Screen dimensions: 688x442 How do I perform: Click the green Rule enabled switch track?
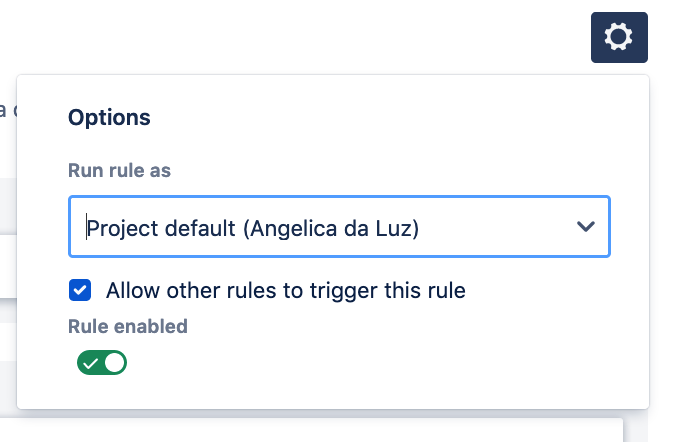(x=98, y=362)
